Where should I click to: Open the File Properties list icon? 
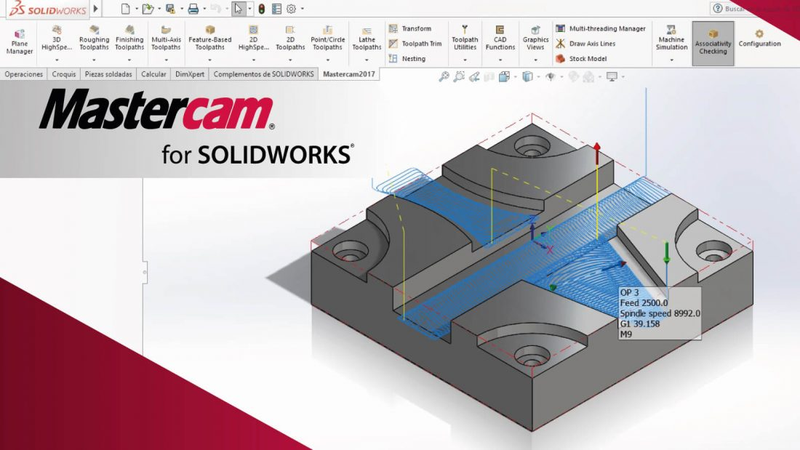click(x=277, y=9)
